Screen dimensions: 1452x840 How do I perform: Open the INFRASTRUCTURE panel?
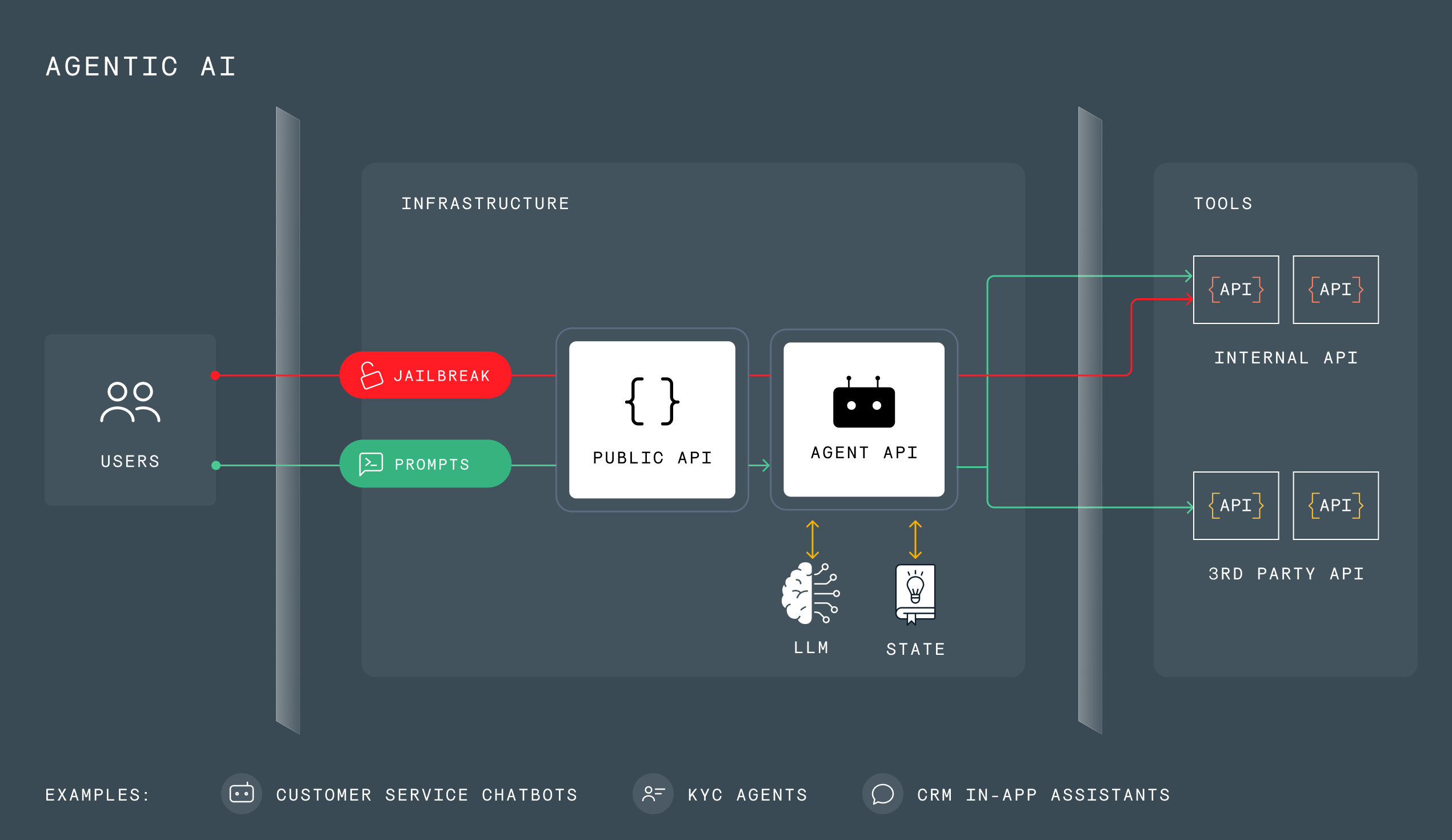coord(486,203)
